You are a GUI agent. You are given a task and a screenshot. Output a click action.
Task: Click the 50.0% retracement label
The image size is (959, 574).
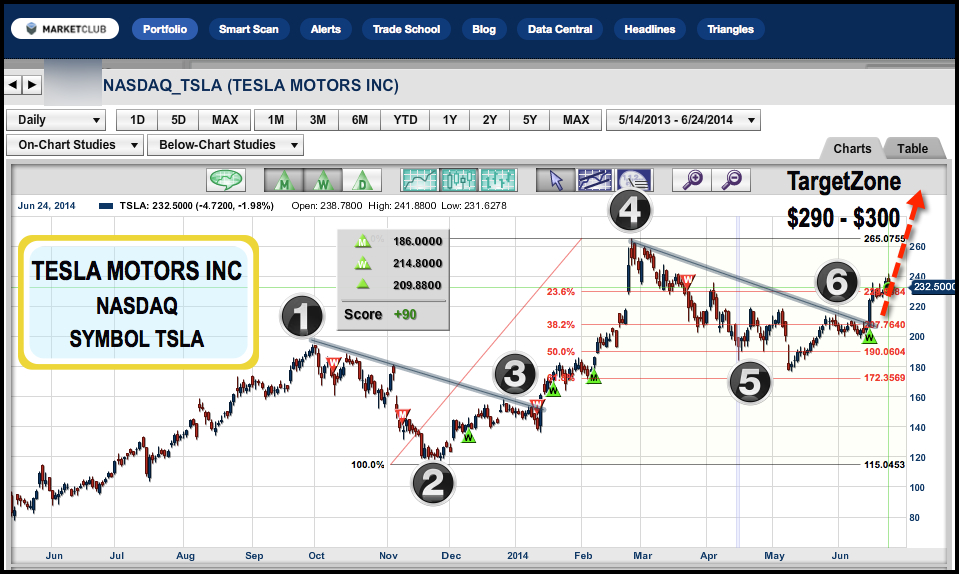point(561,351)
